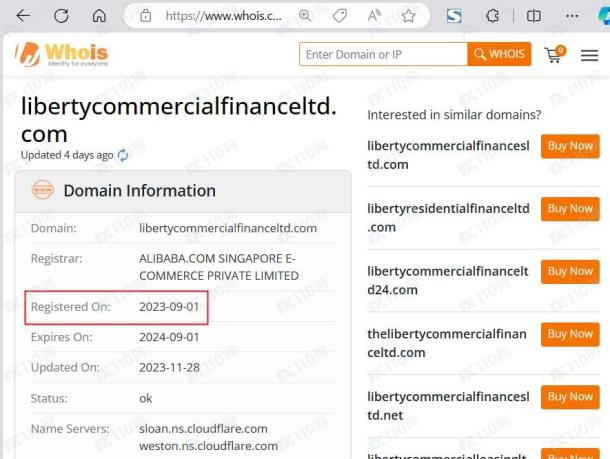Click the status value ok
610x459 pixels.
tap(146, 399)
